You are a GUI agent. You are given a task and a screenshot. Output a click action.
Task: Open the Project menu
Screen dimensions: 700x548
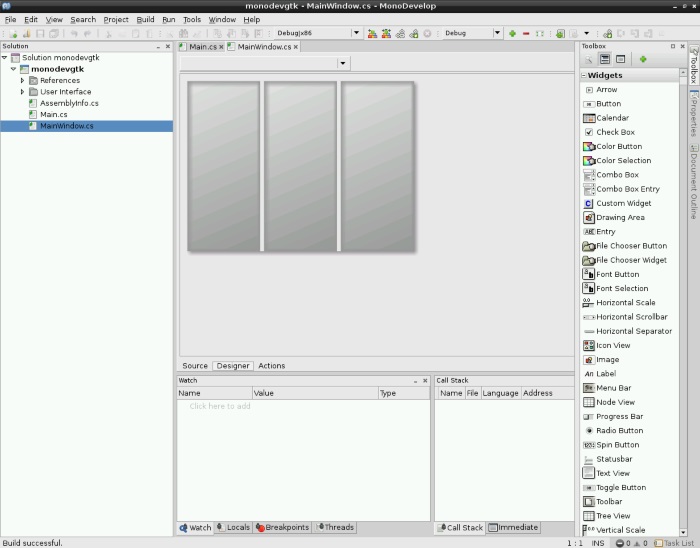(x=116, y=19)
